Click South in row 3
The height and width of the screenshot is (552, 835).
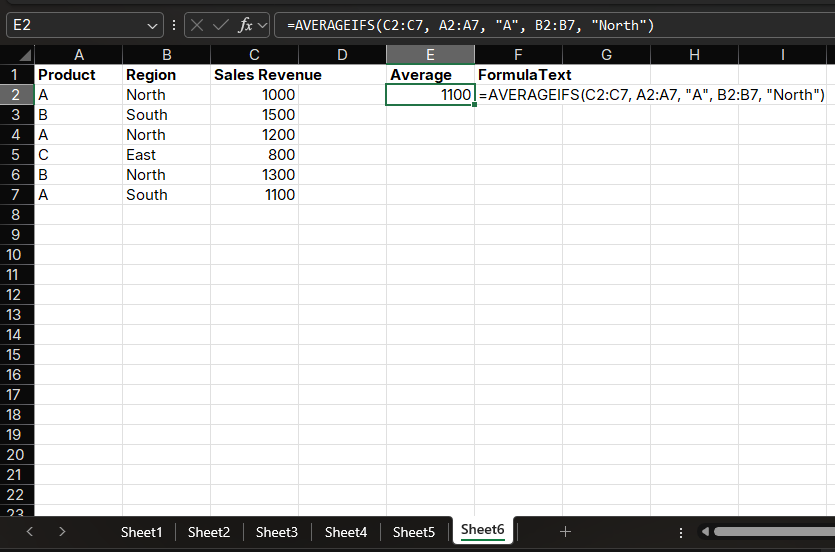coord(167,115)
